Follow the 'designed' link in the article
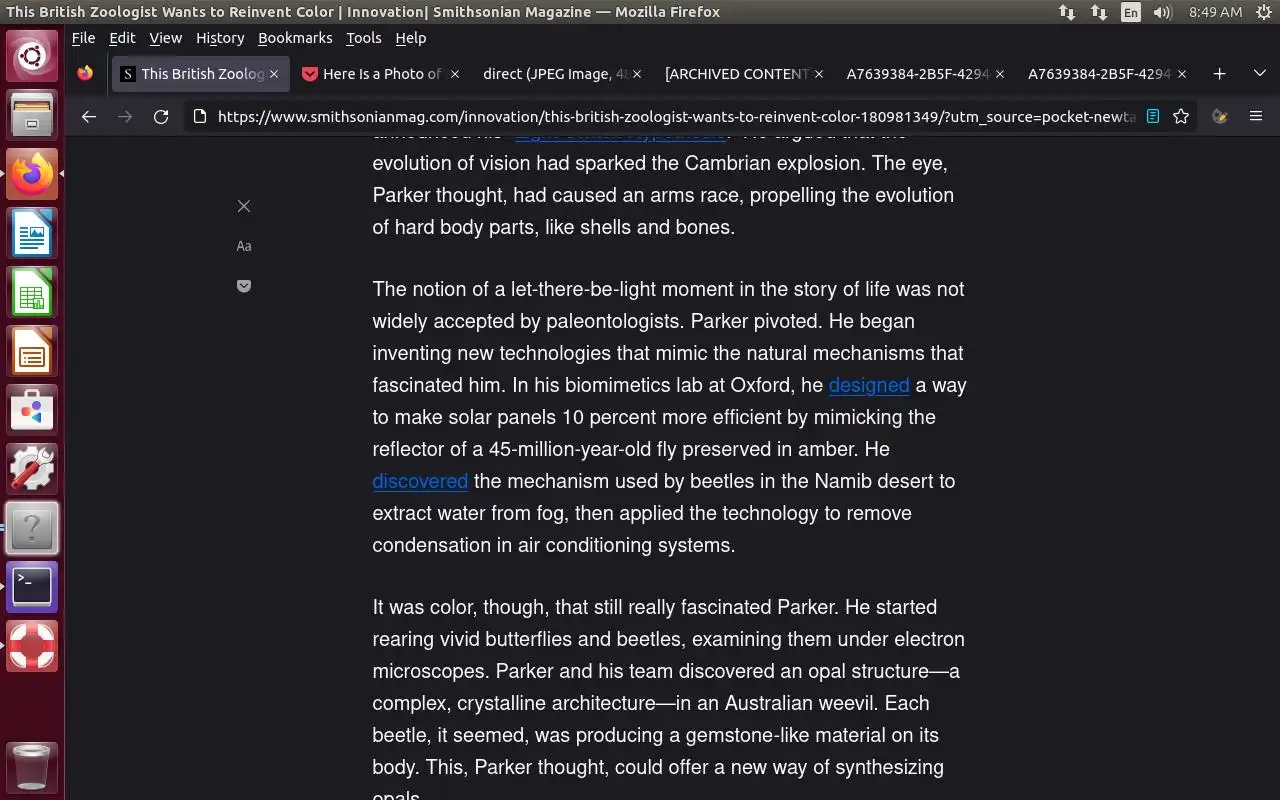Viewport: 1280px width, 800px height. tap(869, 385)
